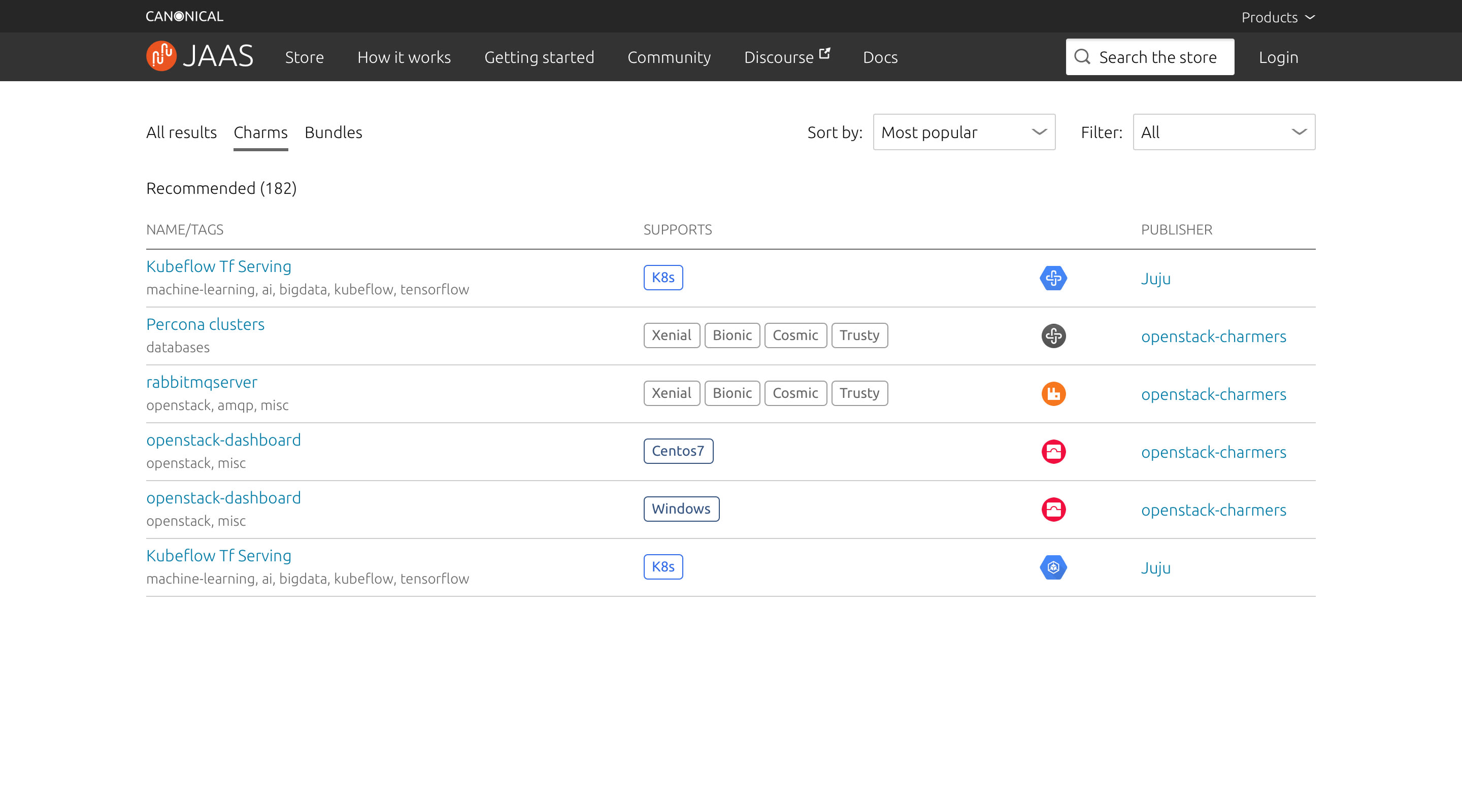The image size is (1462, 812).
Task: Switch to the All results tab
Action: coord(182,132)
